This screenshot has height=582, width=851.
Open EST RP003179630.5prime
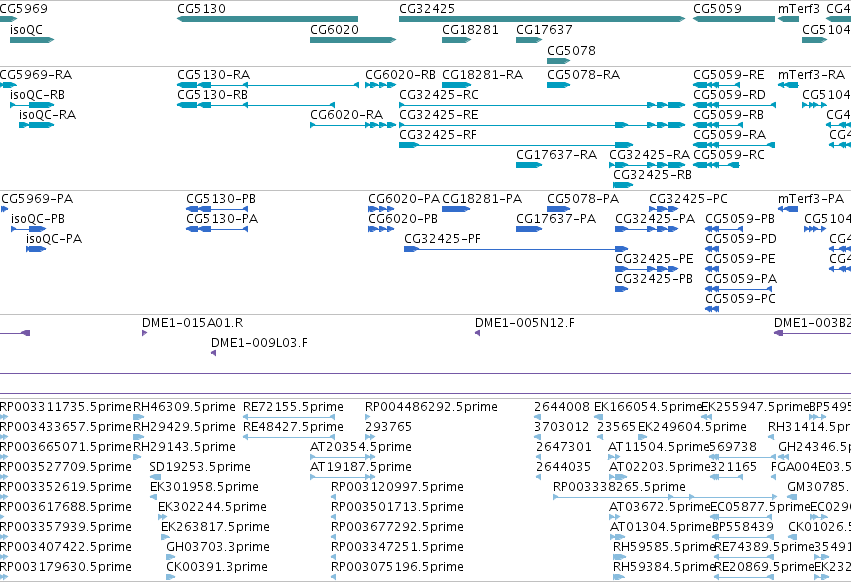[x=66, y=567]
